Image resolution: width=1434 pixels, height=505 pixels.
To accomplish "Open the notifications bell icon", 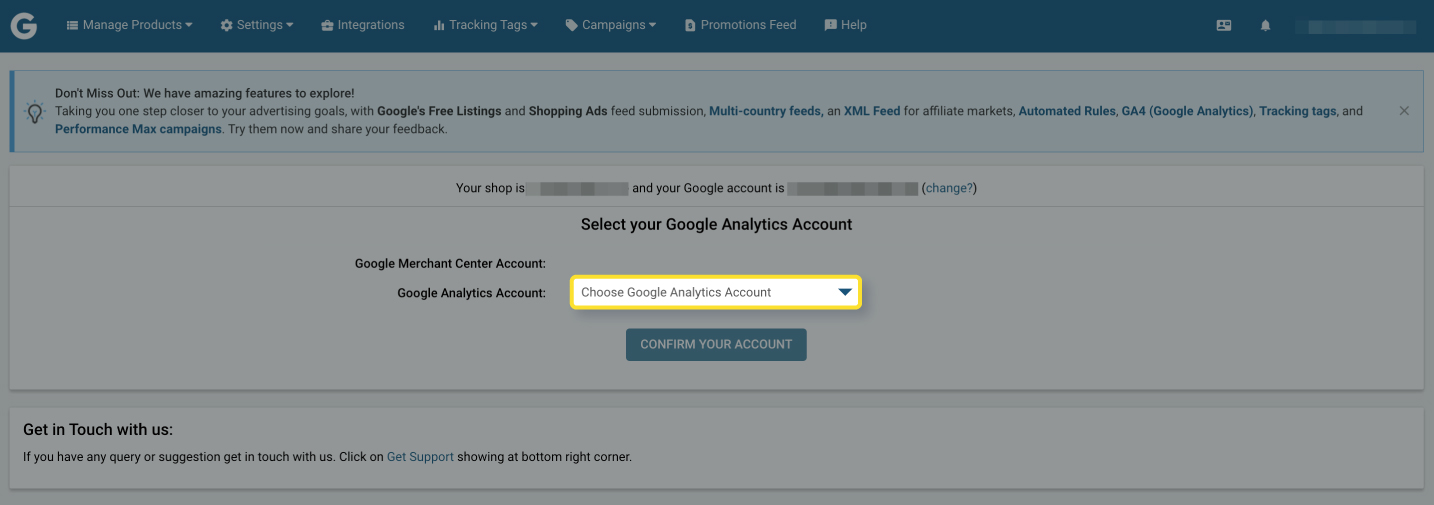I will pyautogui.click(x=1265, y=26).
